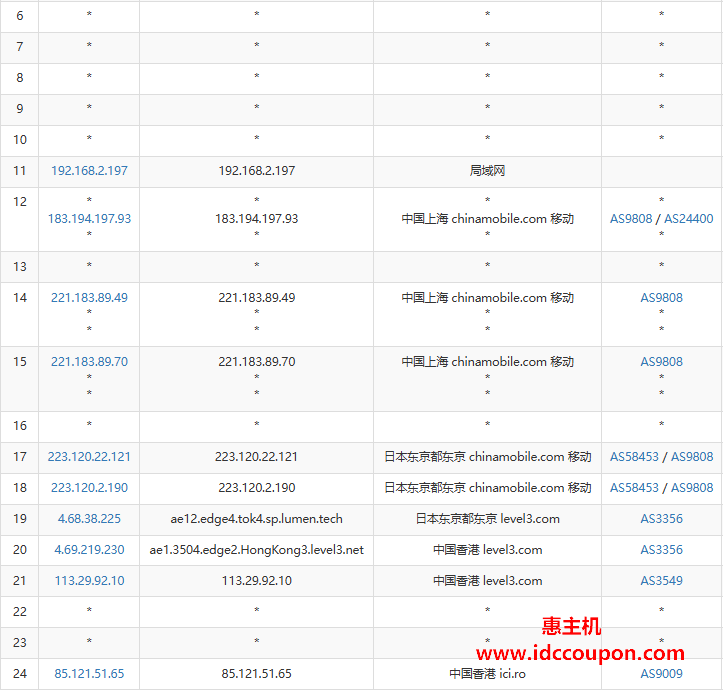Viewport: 723px width, 691px height.
Task: Open the AS9009 link in the last row
Action: pyautogui.click(x=661, y=674)
